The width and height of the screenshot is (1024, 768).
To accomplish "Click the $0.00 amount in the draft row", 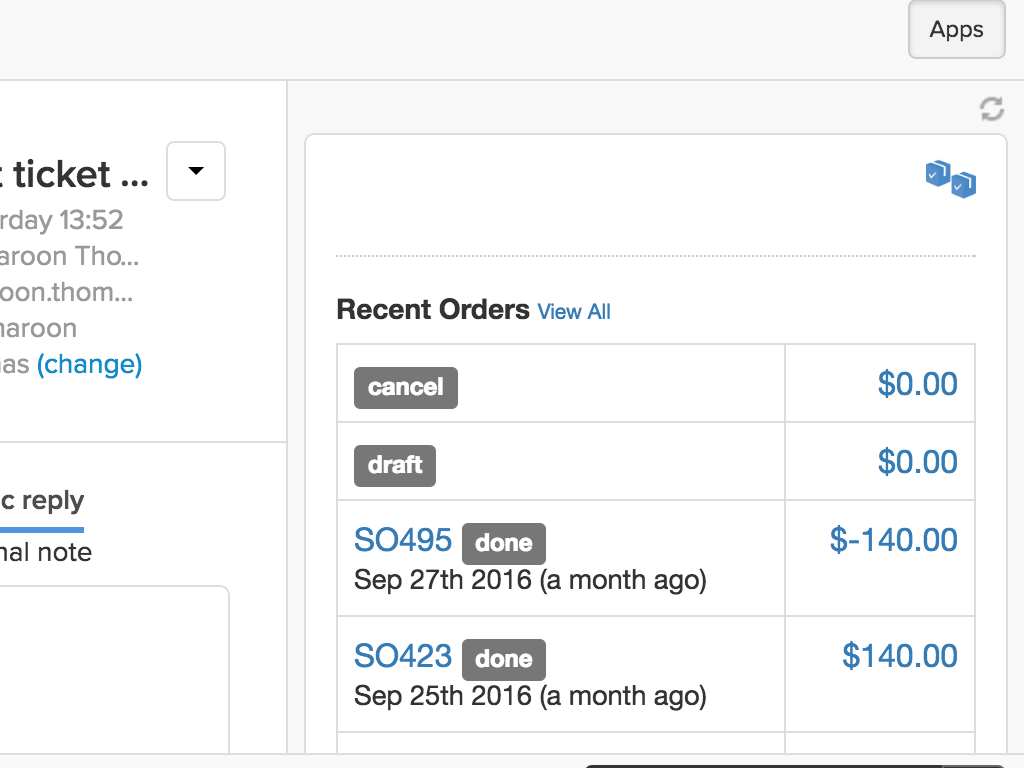I will point(917,462).
